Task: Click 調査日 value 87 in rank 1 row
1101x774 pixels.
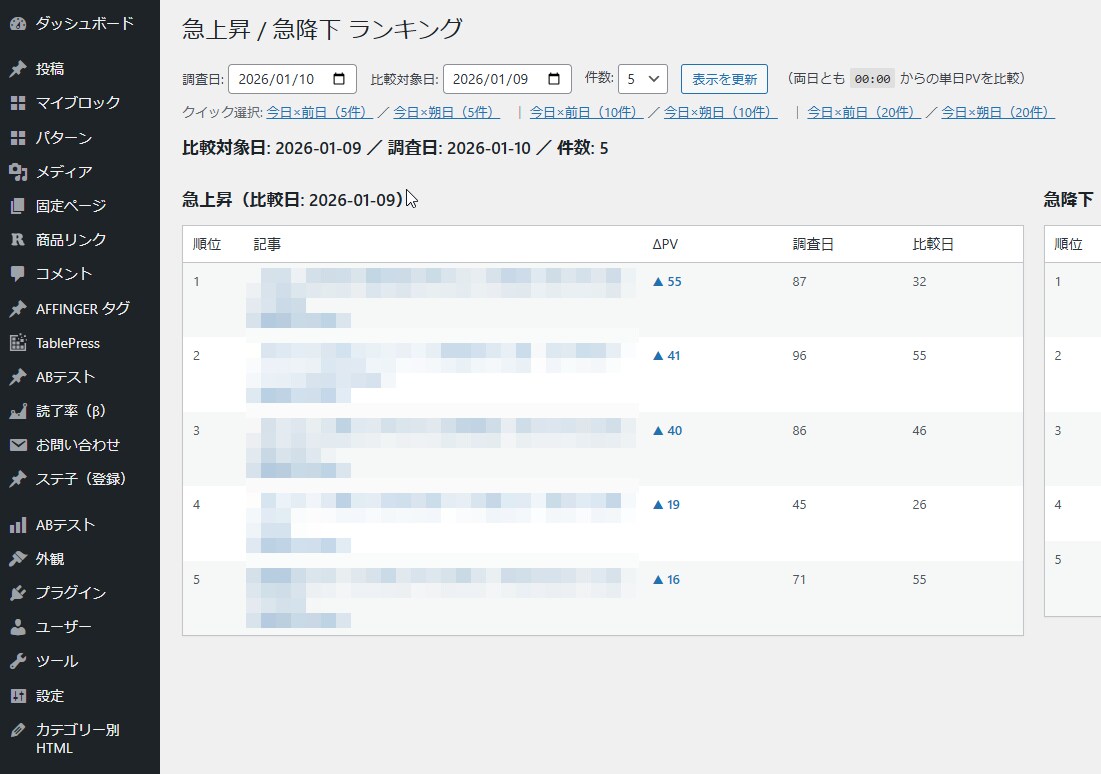Action: (799, 282)
